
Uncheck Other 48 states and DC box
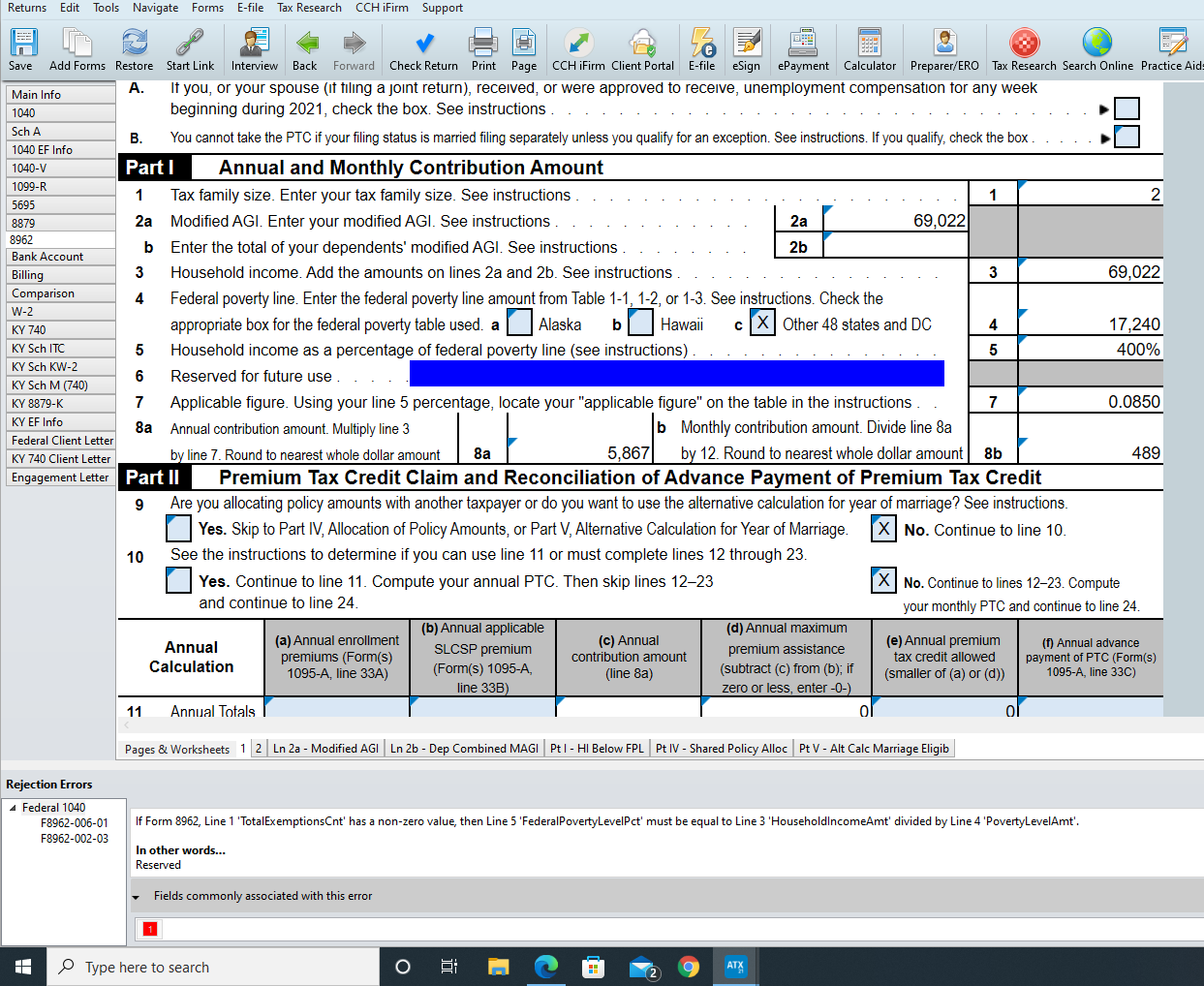[x=763, y=323]
